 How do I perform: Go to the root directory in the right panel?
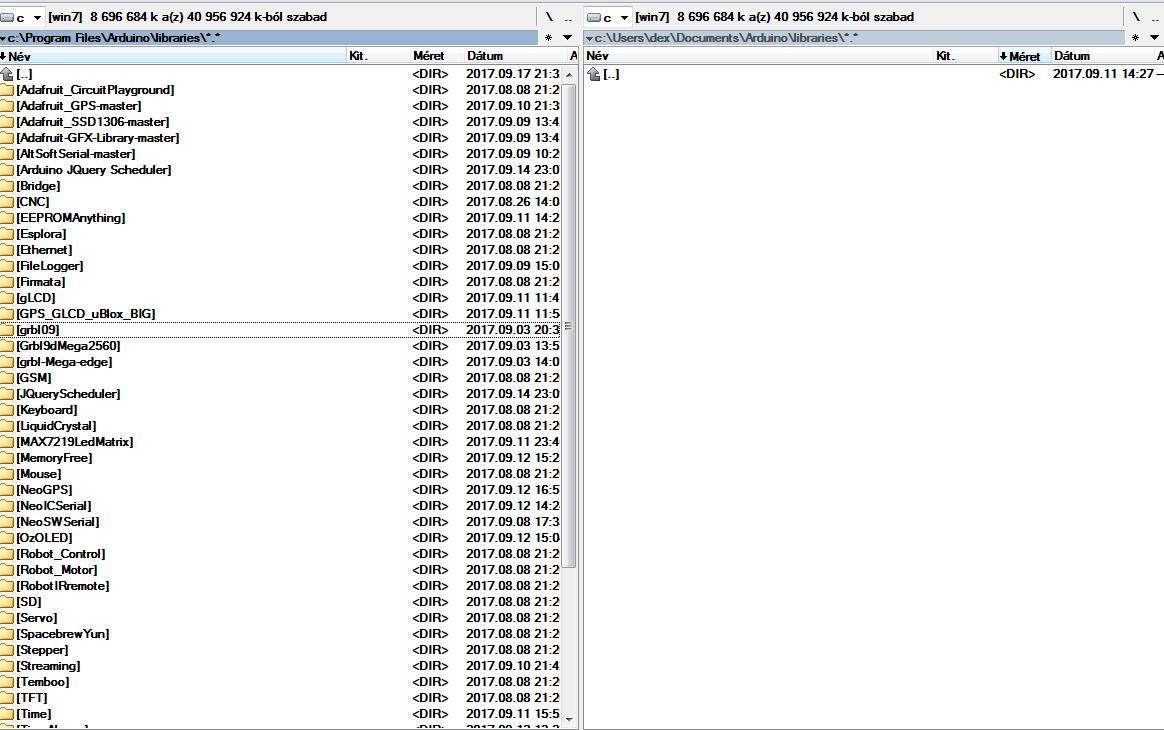point(1136,17)
